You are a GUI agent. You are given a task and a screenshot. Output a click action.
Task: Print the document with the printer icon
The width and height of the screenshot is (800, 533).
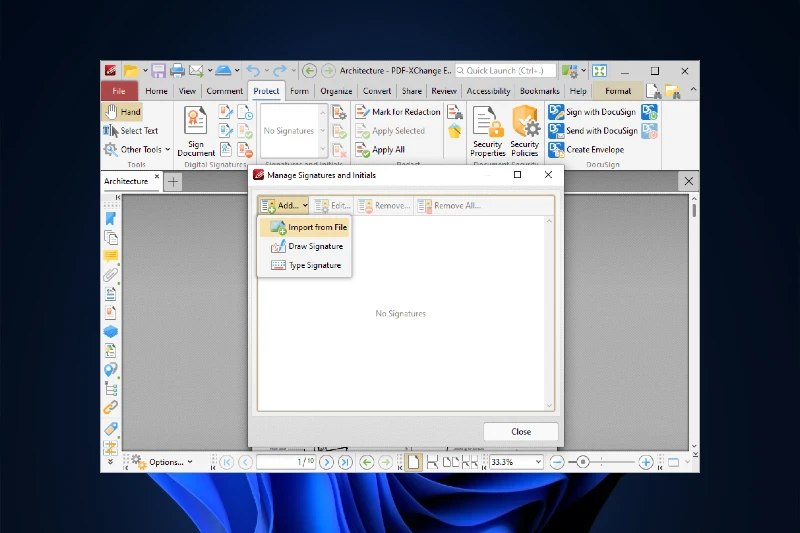click(177, 70)
